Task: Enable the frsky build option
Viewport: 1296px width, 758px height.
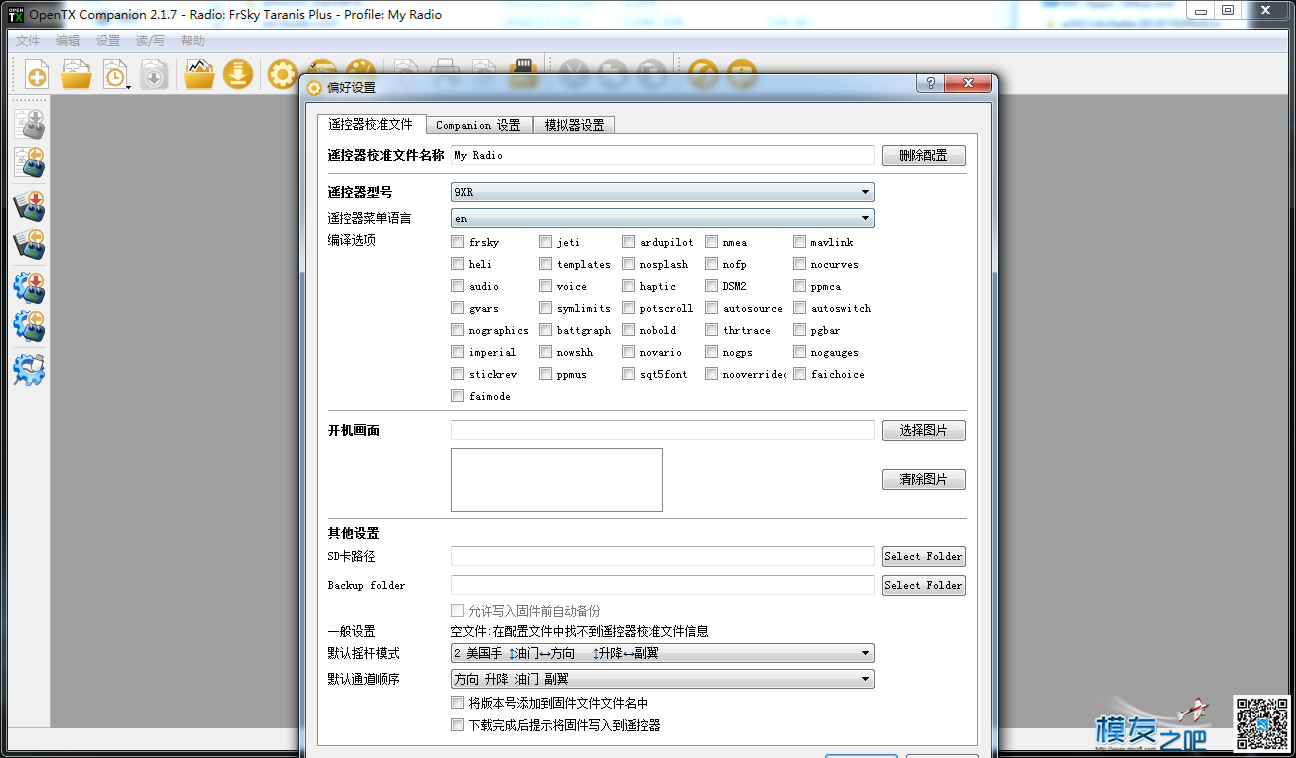Action: pos(457,242)
